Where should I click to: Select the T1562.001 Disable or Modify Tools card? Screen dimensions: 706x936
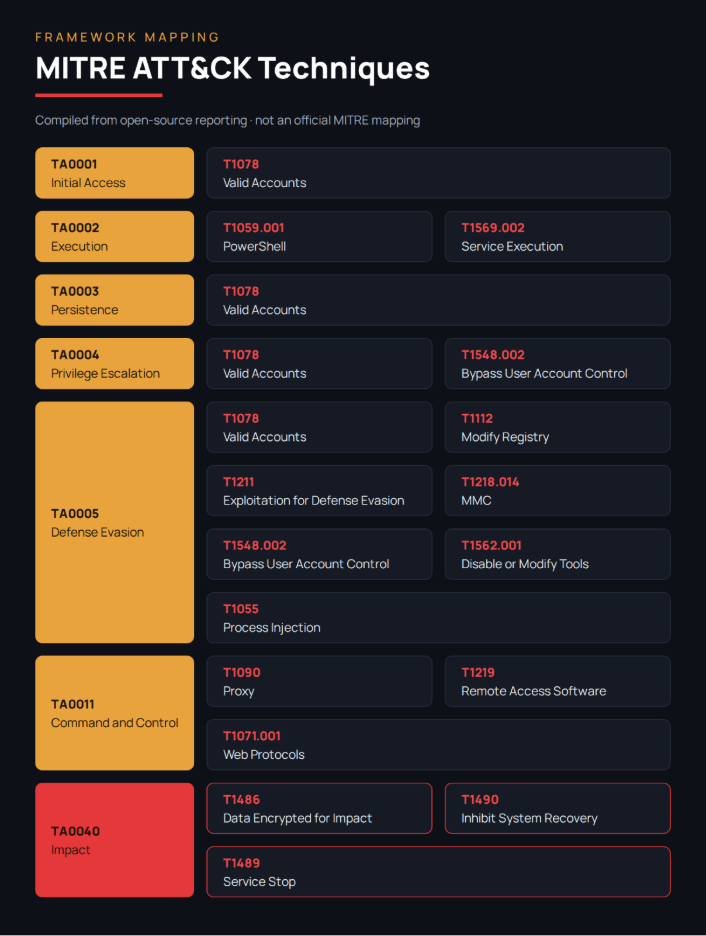click(557, 555)
